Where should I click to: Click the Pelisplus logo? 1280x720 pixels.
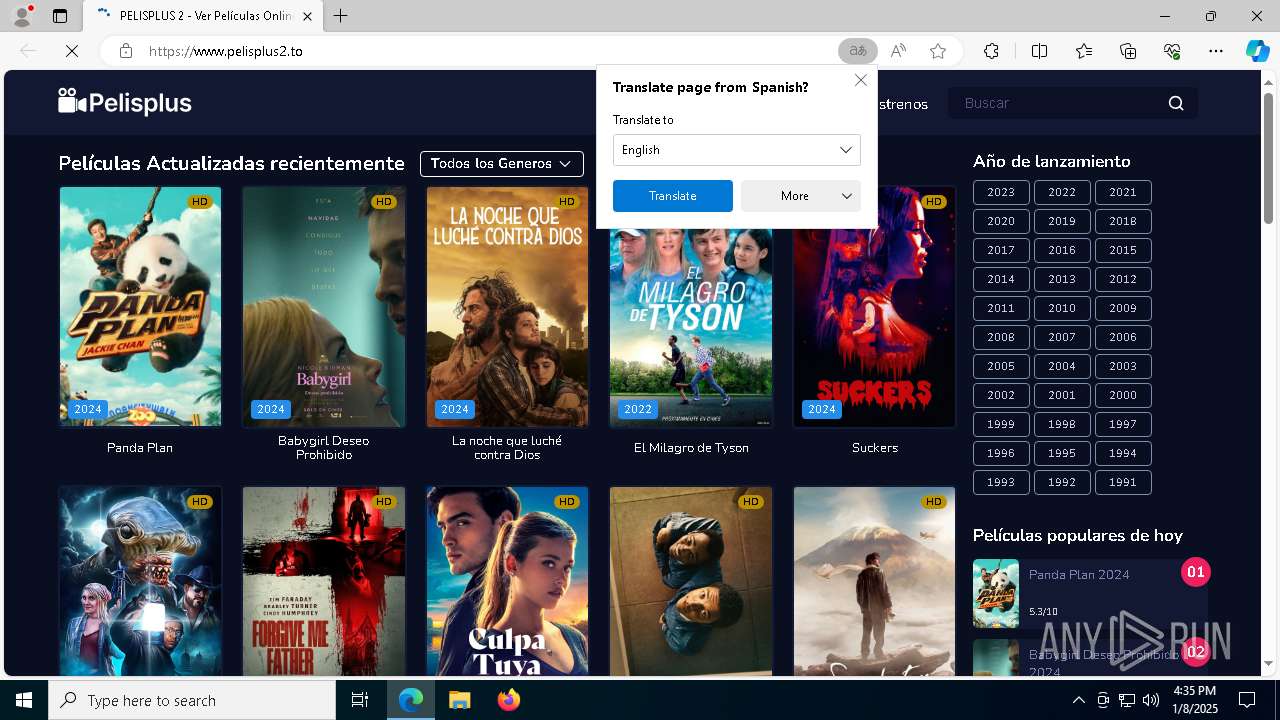pyautogui.click(x=125, y=102)
